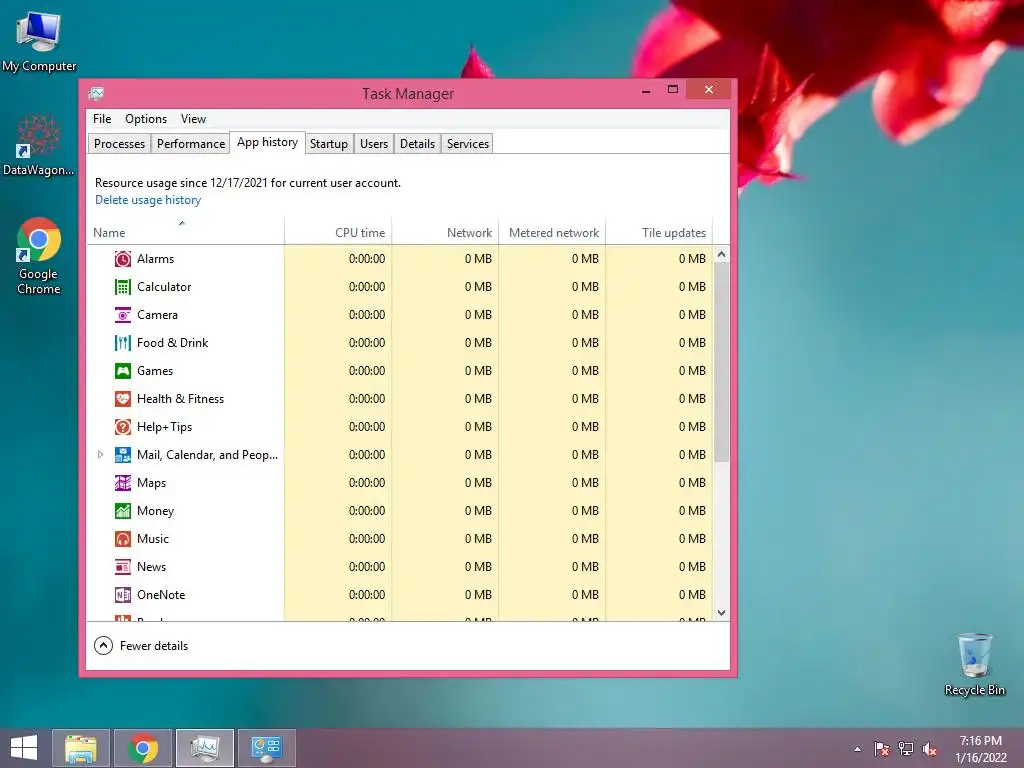Minimize the Task Manager window
1024x768 pixels.
(x=646, y=90)
